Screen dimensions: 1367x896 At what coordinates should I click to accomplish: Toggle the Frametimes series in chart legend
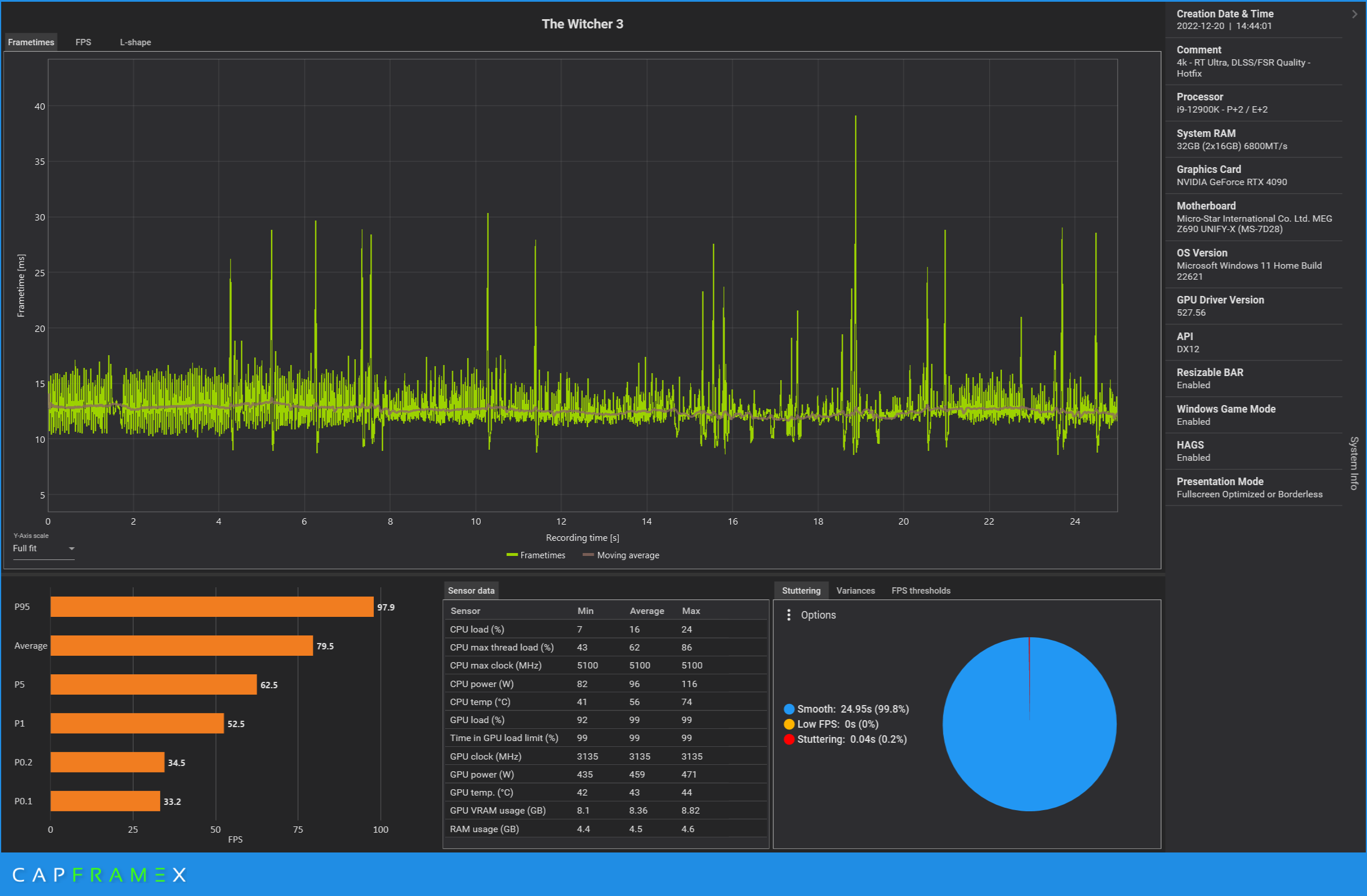coord(536,555)
